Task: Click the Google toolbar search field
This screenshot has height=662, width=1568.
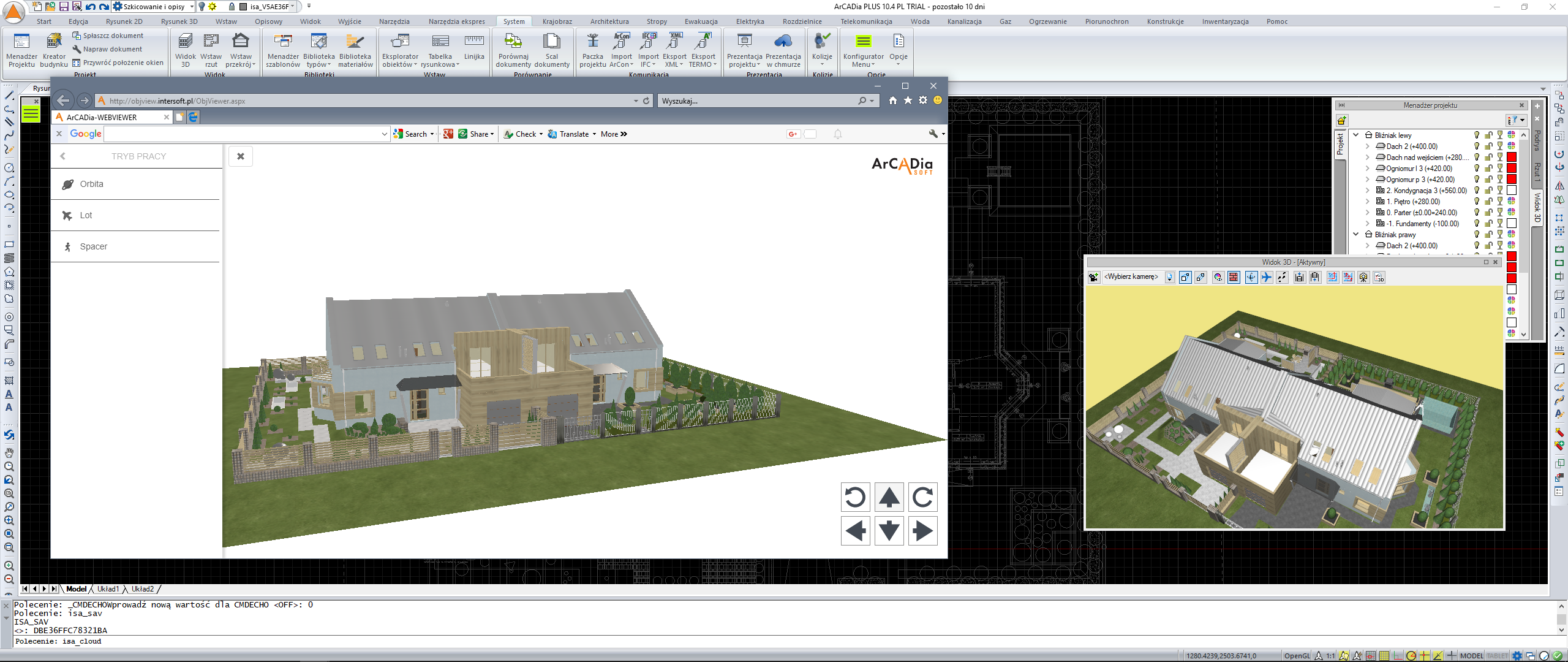Action: (x=247, y=134)
